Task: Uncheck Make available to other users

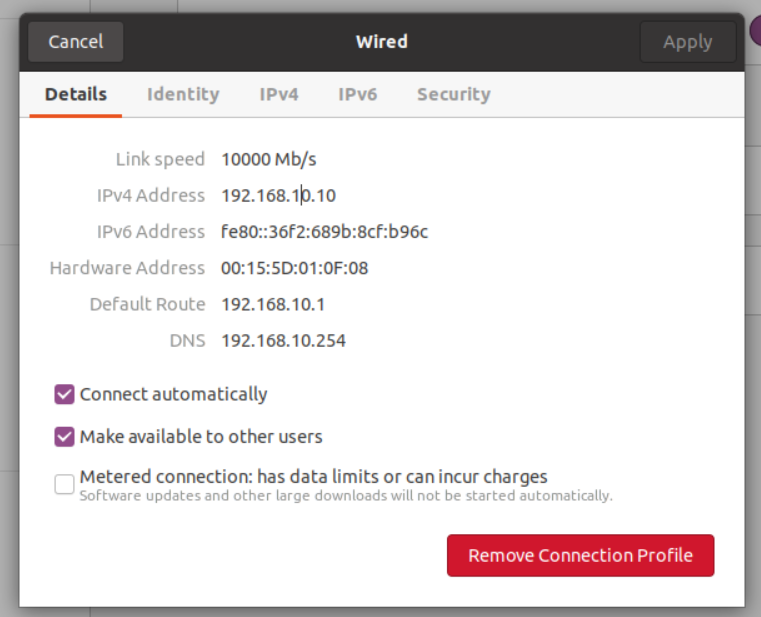Action: pos(65,437)
